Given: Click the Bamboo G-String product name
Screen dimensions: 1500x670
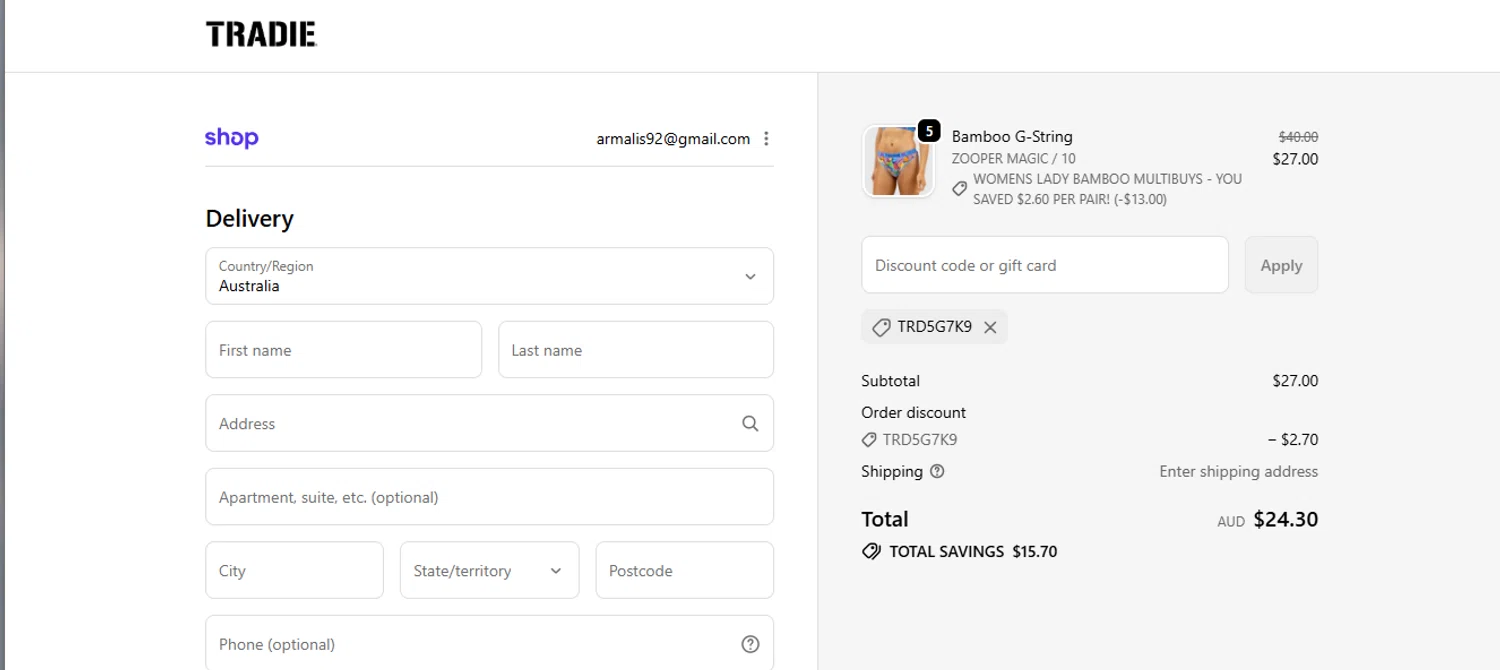Looking at the screenshot, I should [1012, 136].
